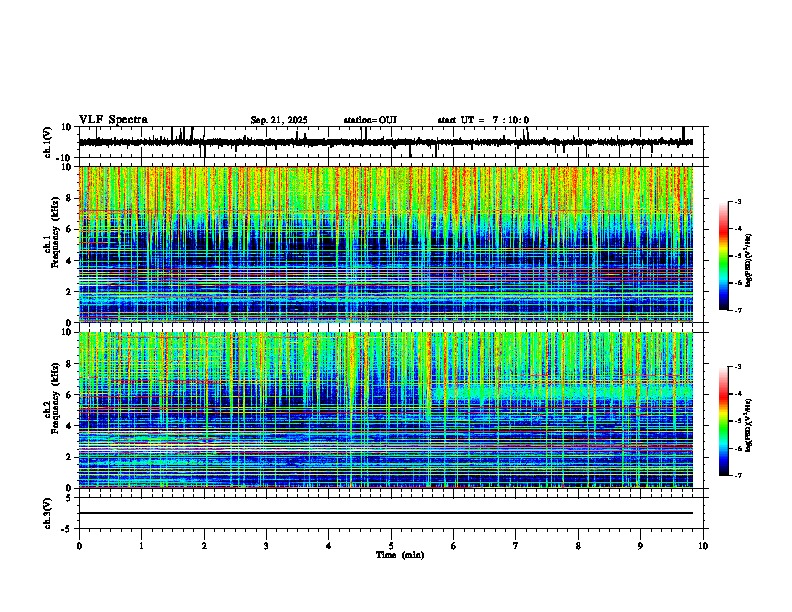Click time axis tick label '2'
The width and height of the screenshot is (792, 612).
coord(204,546)
